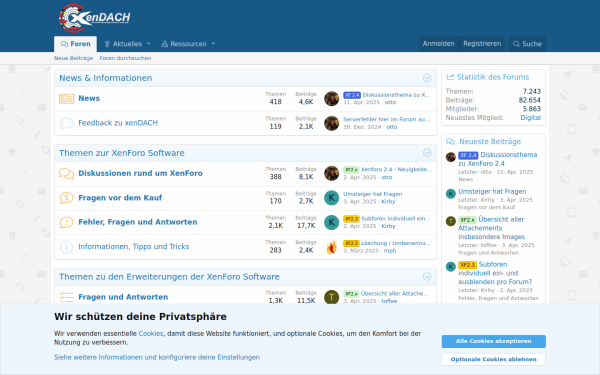Click Kirby's avatar in Fehler, Fragen row
600x375 pixels.
[x=331, y=222]
